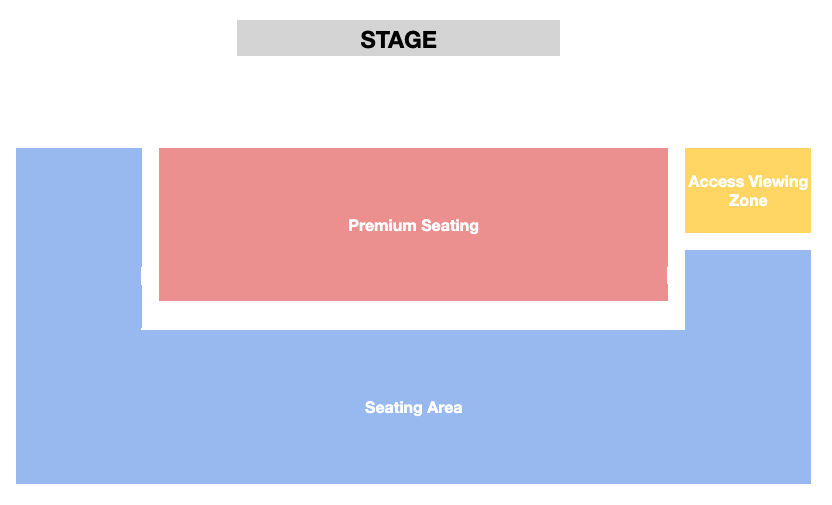Click the word "Zone" in the yellow section
Viewport: 832px width, 505px height.
coord(748,201)
